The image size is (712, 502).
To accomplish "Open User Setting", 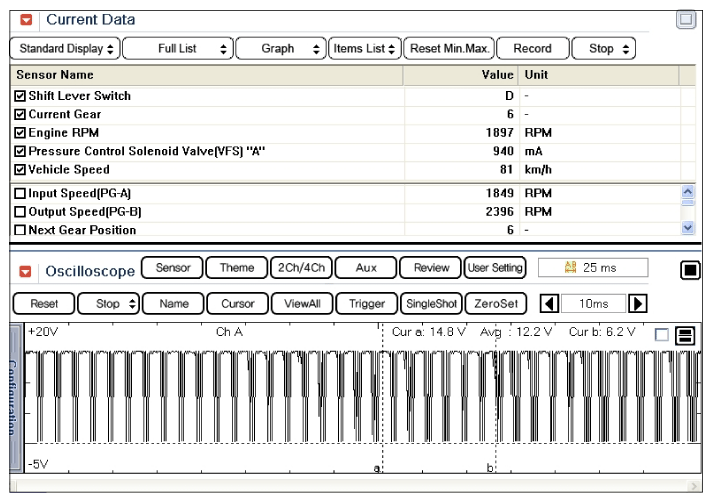I will click(495, 268).
